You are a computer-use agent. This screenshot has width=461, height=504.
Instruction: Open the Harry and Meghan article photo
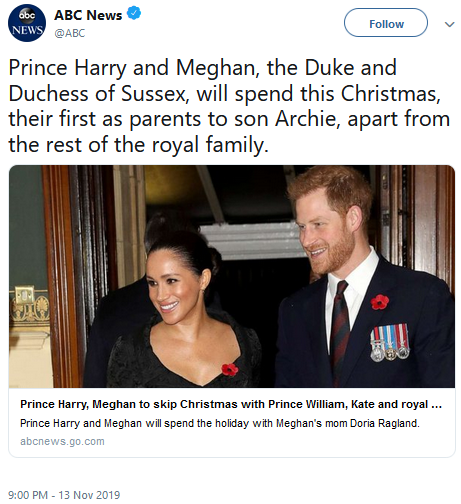(x=232, y=276)
